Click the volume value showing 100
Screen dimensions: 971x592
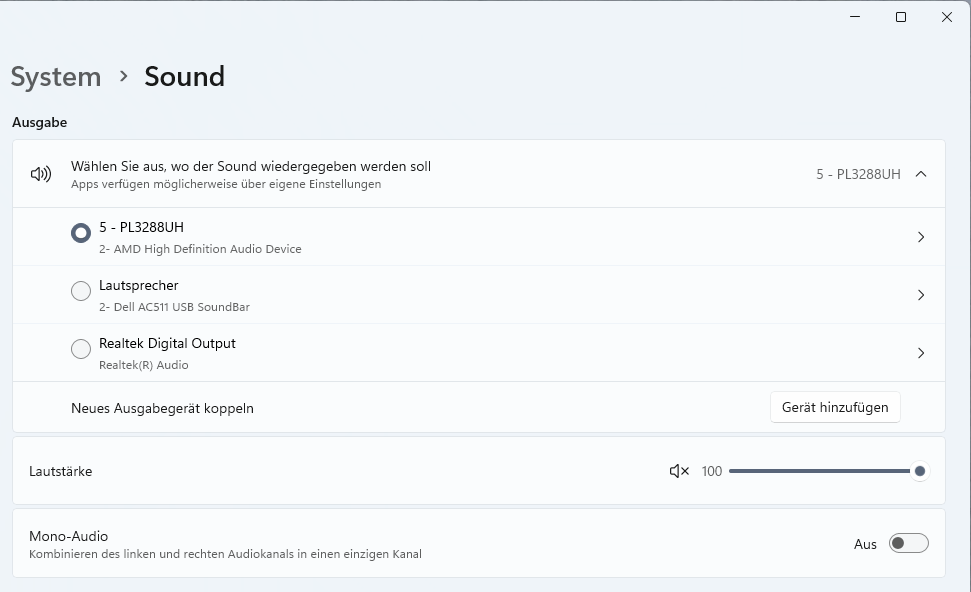click(711, 470)
